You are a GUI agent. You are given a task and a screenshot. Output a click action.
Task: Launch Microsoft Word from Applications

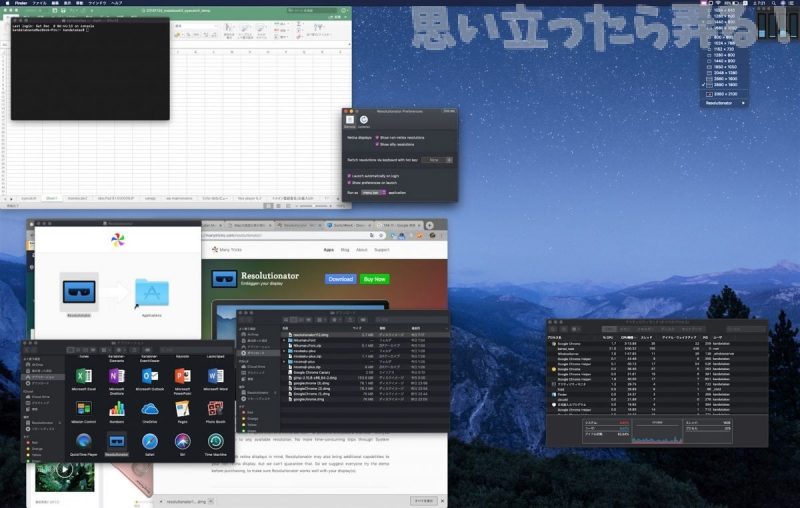coord(215,376)
